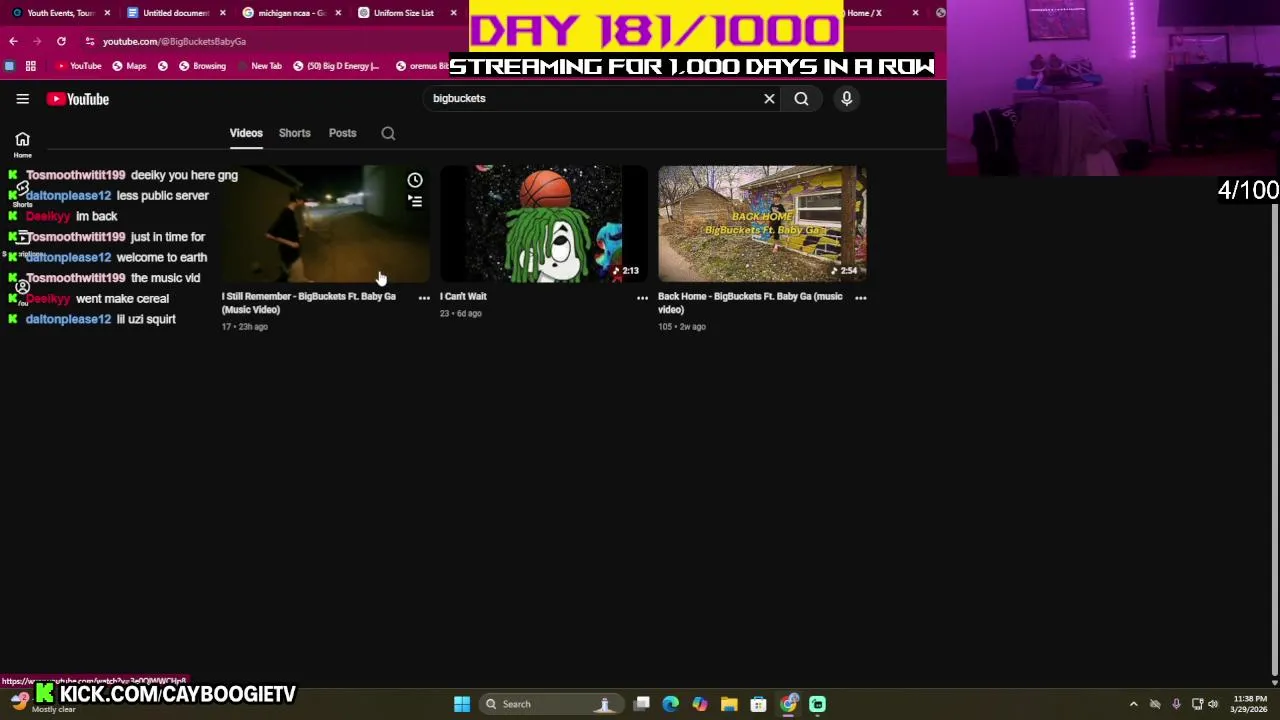The width and height of the screenshot is (1280, 720).
Task: Close the Youth Events browser tab
Action: click(x=107, y=13)
